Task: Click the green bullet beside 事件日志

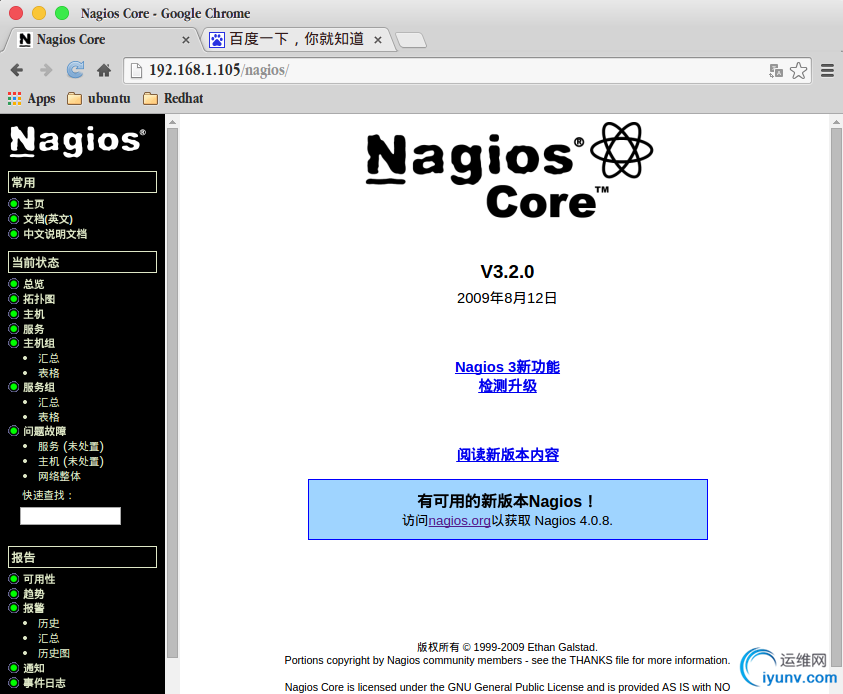Action: click(14, 683)
